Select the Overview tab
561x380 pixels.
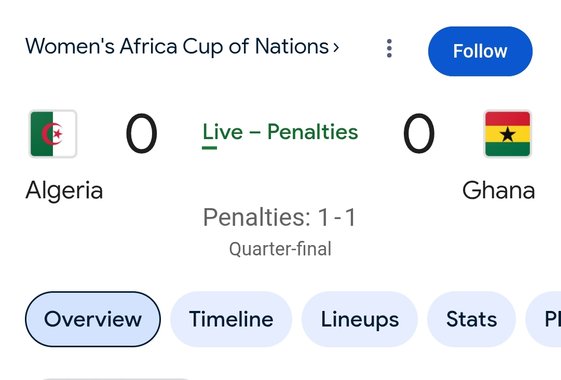tap(93, 319)
